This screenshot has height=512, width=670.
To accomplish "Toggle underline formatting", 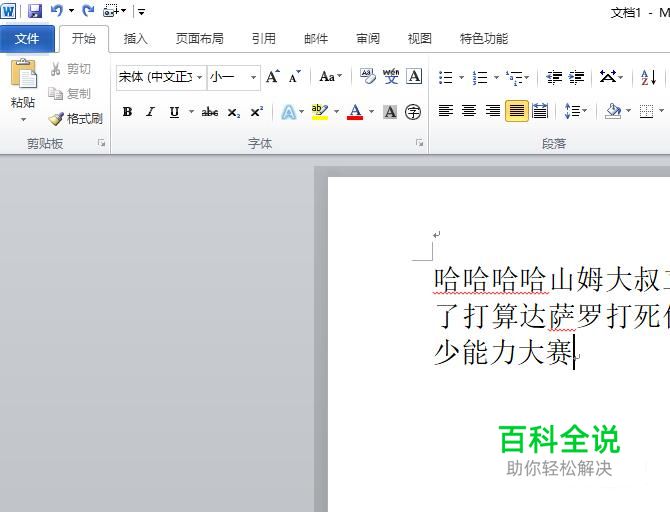I will coord(174,112).
